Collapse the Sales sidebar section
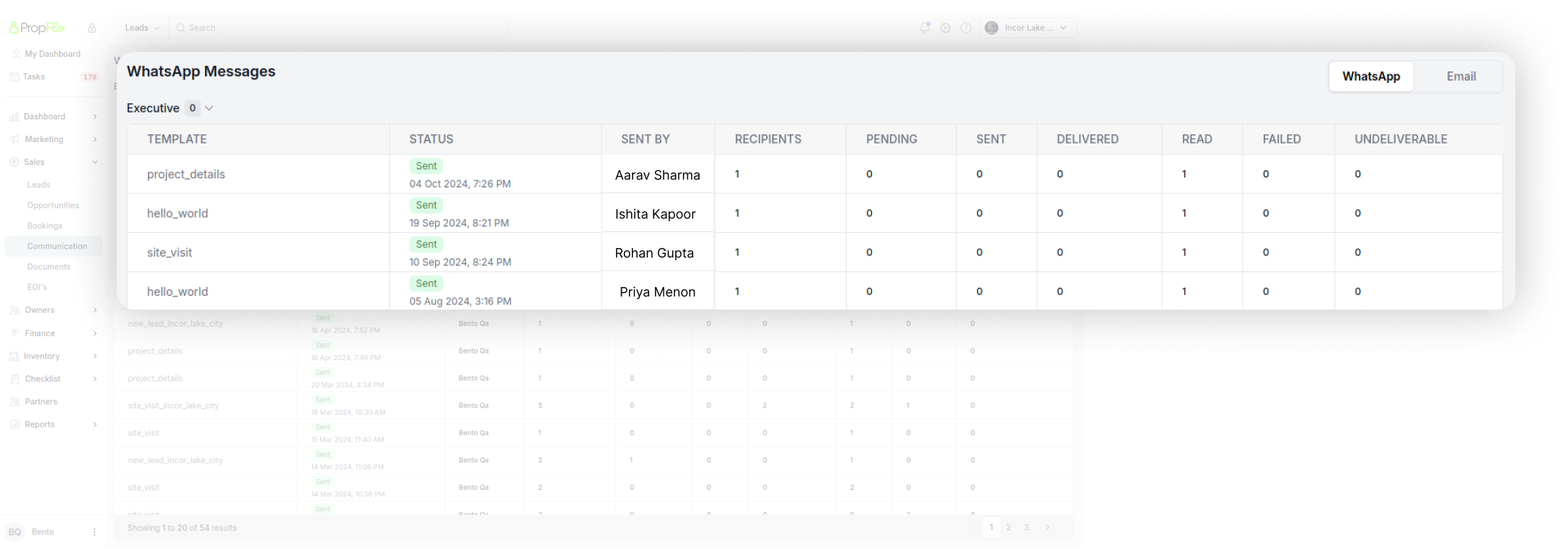 [94, 162]
